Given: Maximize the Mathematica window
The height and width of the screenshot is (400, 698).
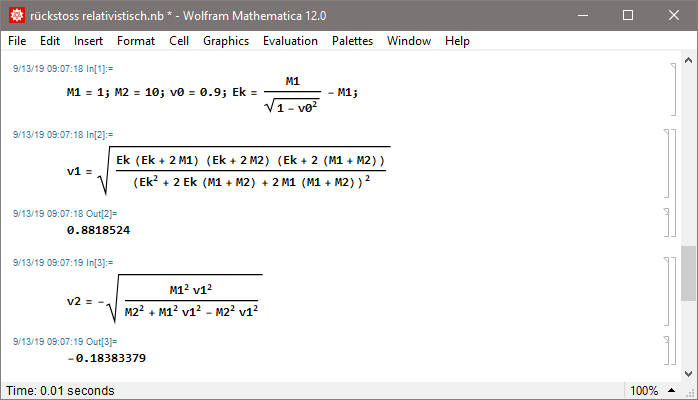Looking at the screenshot, I should (627, 16).
